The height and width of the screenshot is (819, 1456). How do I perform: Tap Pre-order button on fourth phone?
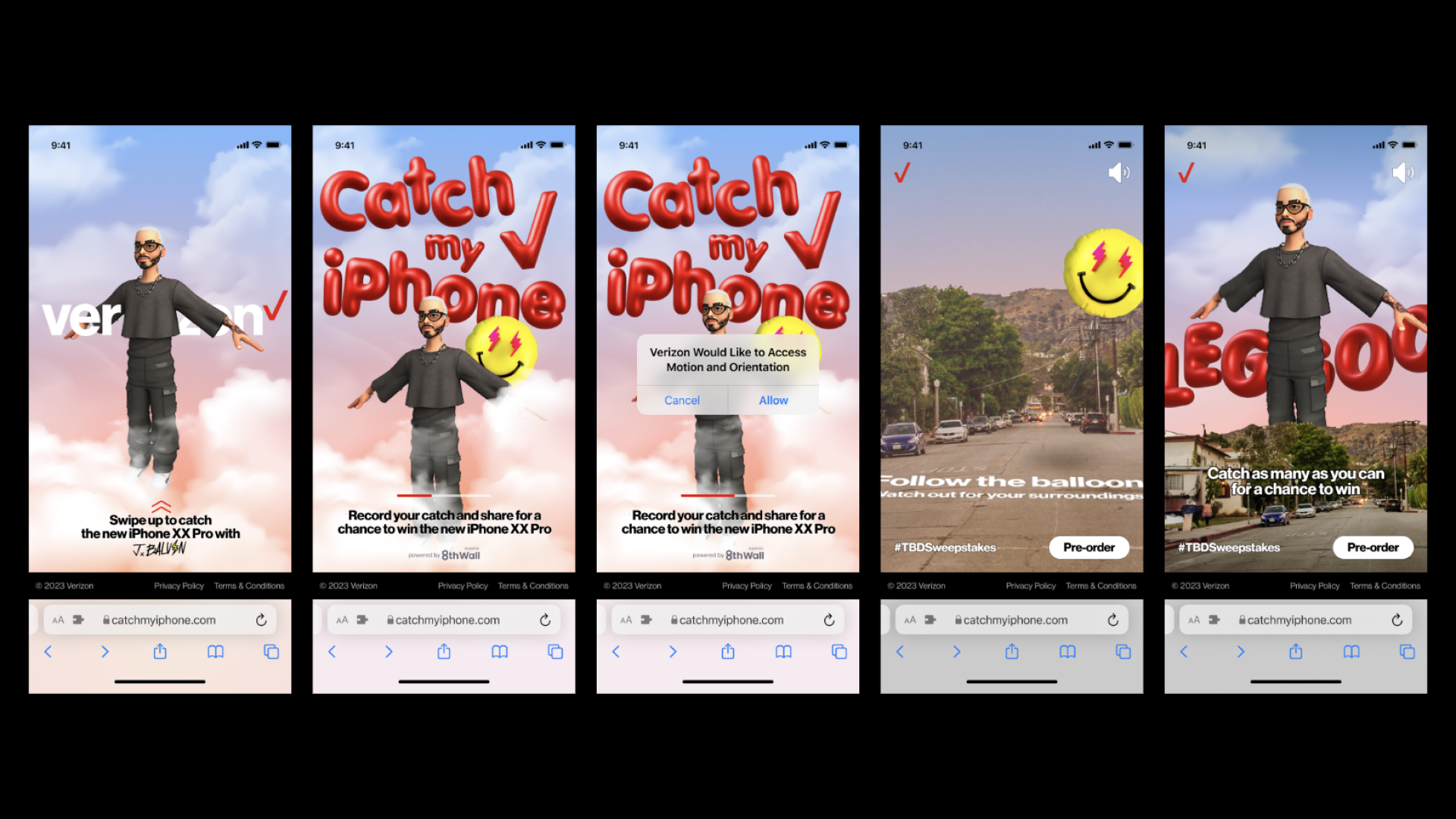[1089, 548]
